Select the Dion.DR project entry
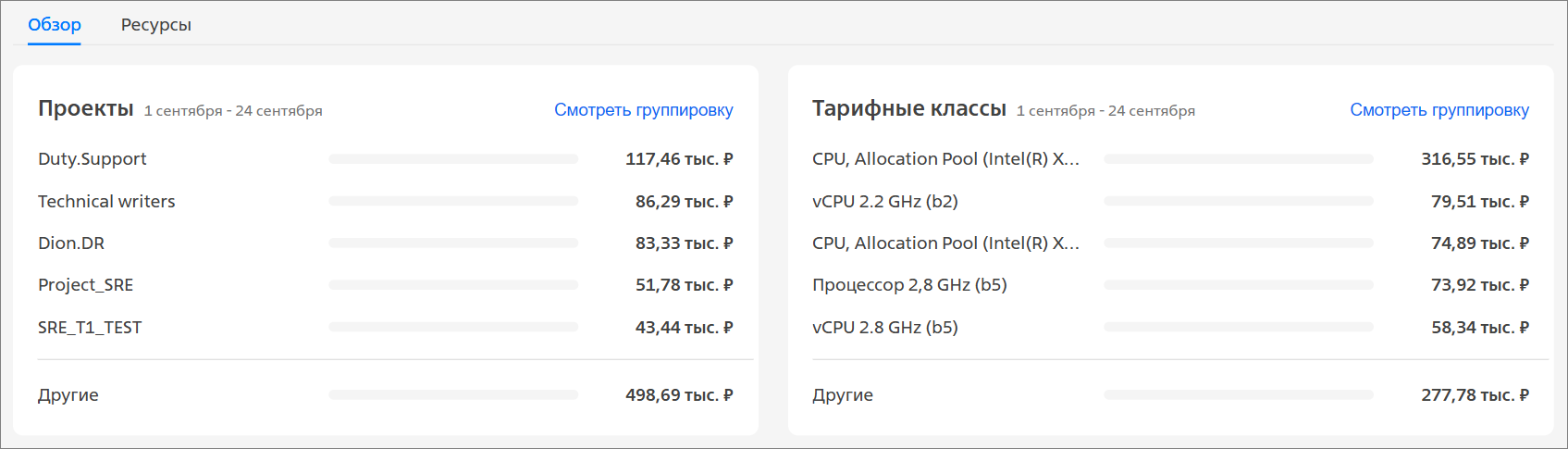 pyautogui.click(x=385, y=243)
